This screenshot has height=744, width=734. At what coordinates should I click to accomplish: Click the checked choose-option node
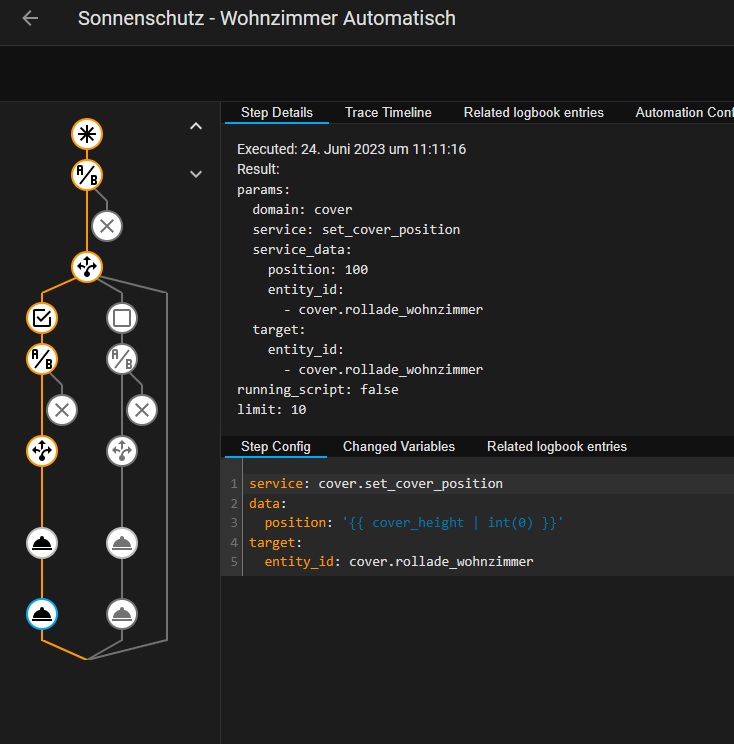coord(42,318)
